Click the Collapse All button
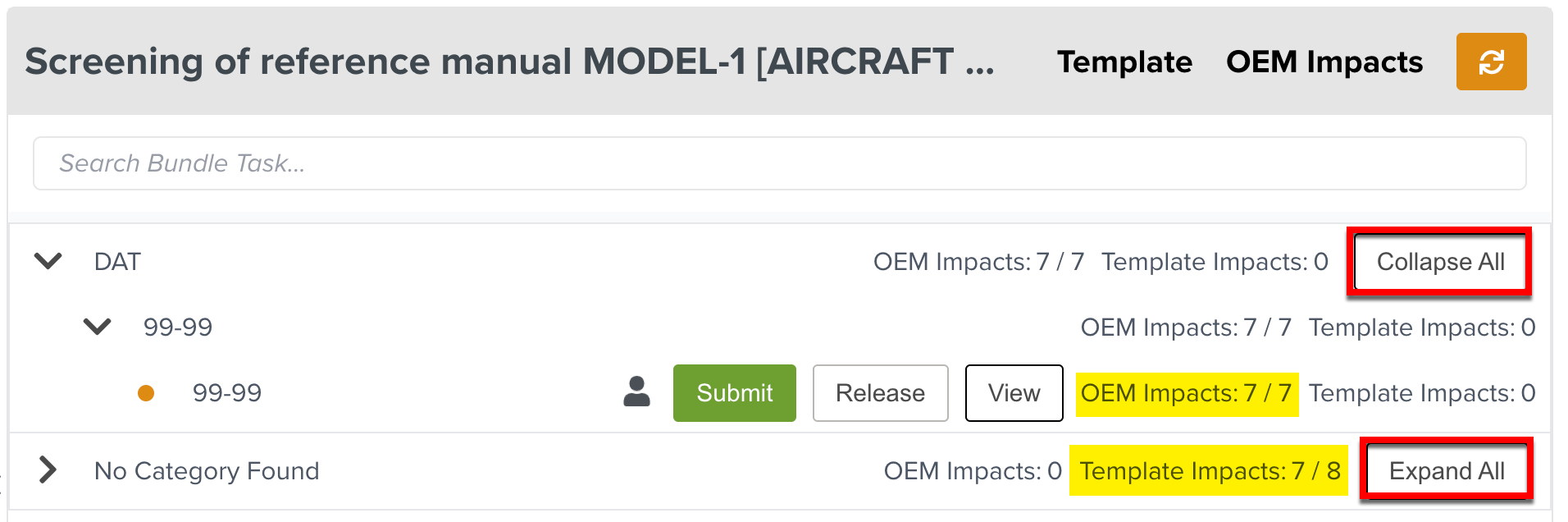 point(1439,262)
